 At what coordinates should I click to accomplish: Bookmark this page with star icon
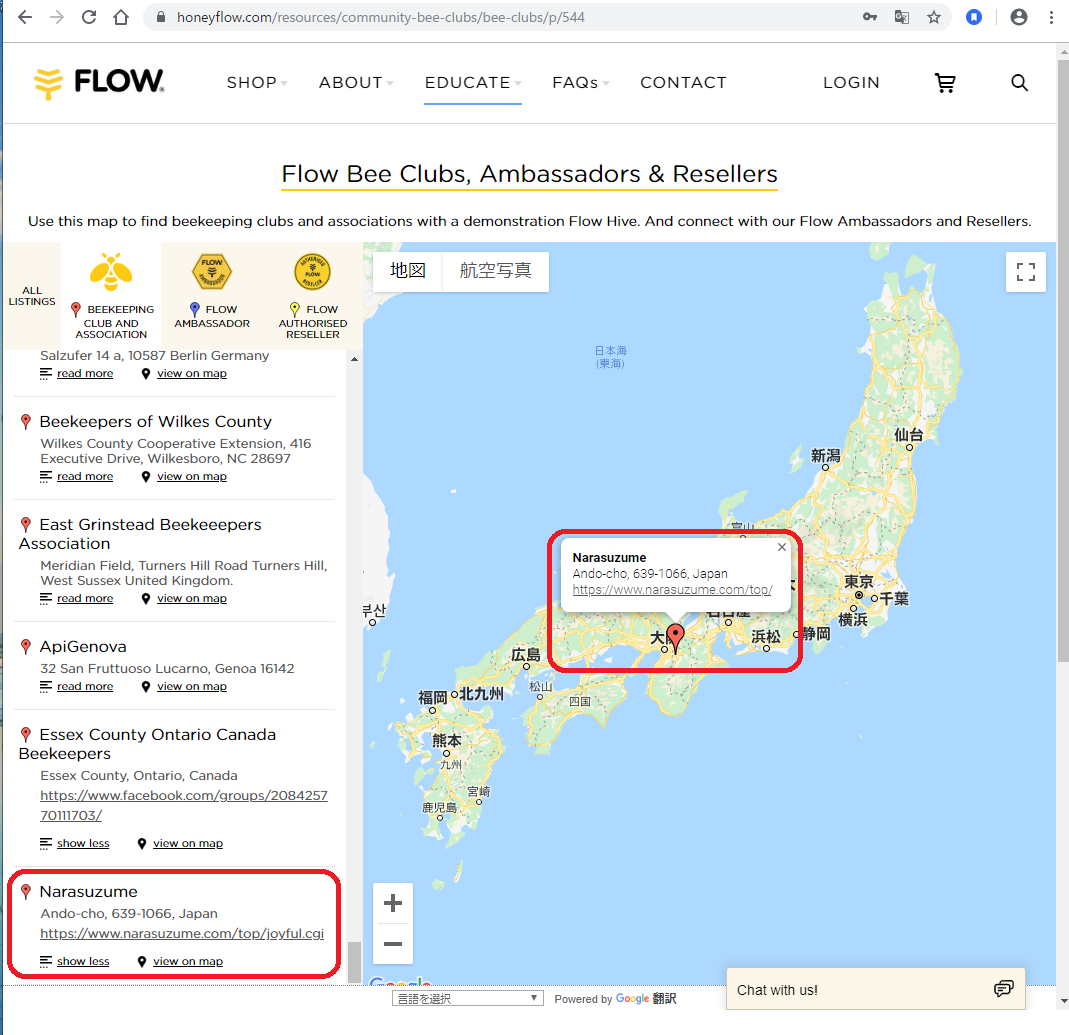pos(934,17)
